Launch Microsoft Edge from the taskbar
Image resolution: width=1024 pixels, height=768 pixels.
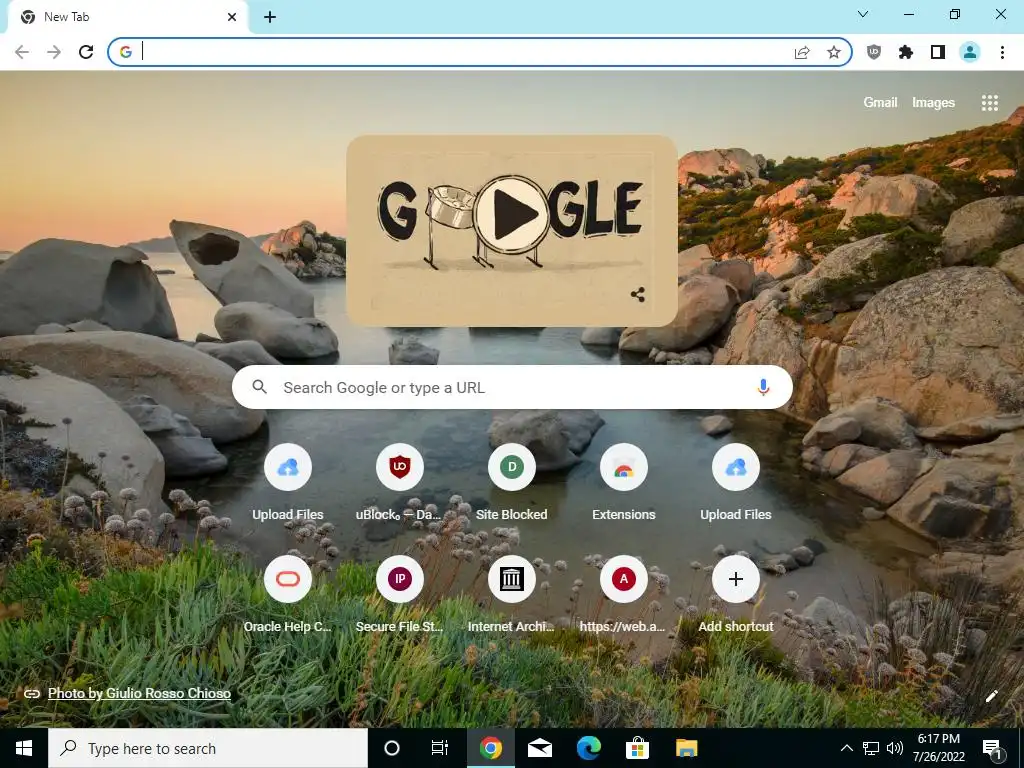[x=588, y=748]
